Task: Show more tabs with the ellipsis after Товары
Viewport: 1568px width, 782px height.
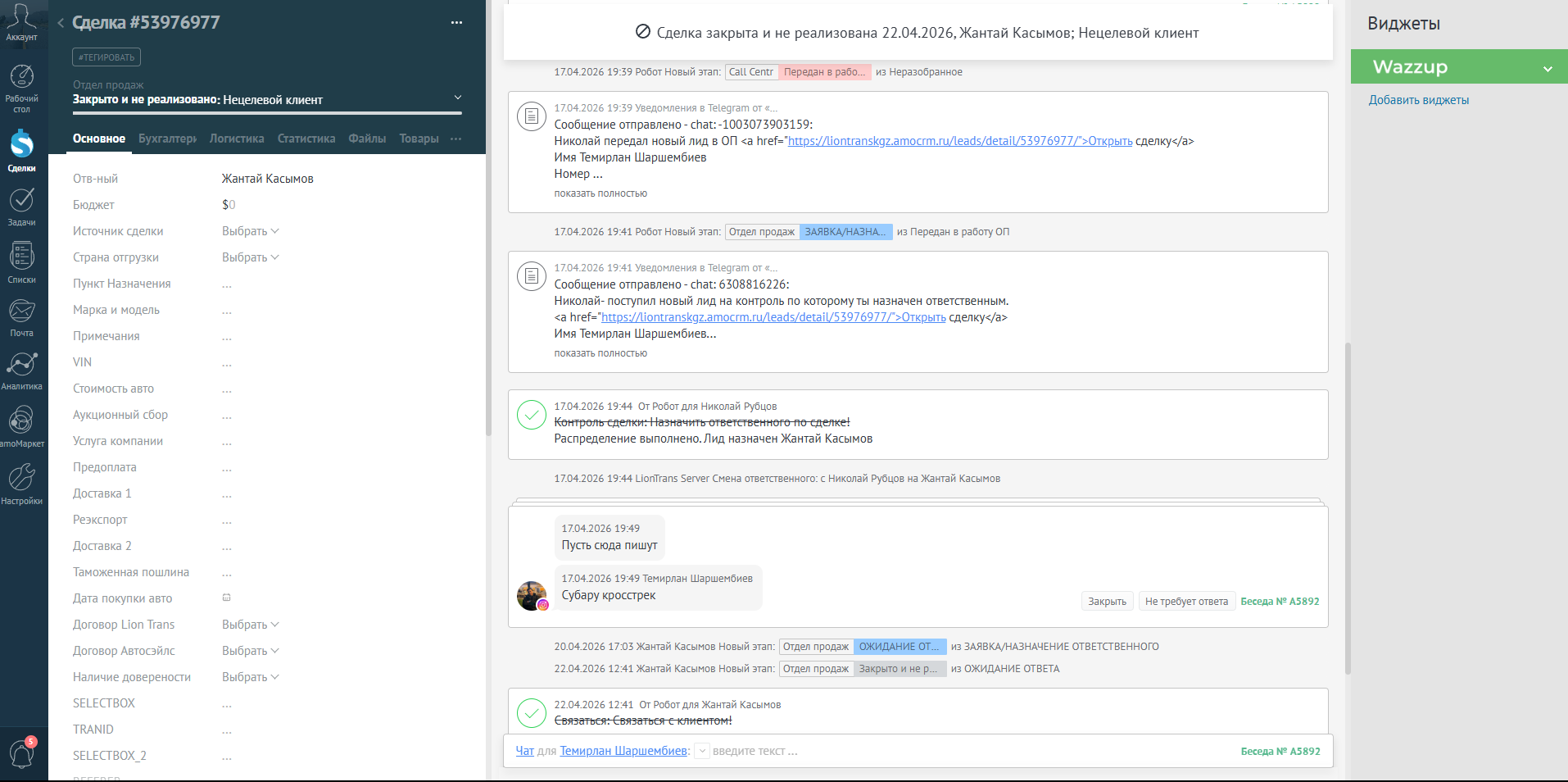Action: click(455, 139)
